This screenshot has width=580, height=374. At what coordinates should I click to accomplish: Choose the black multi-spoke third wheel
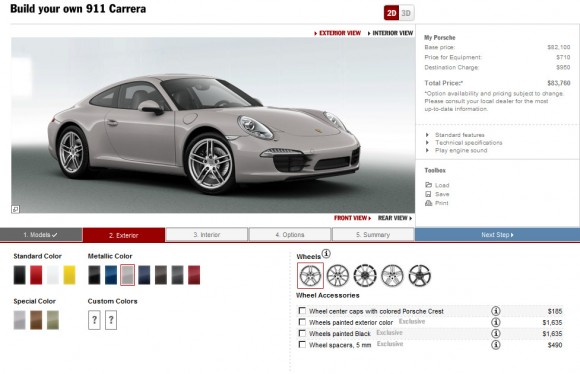(365, 276)
